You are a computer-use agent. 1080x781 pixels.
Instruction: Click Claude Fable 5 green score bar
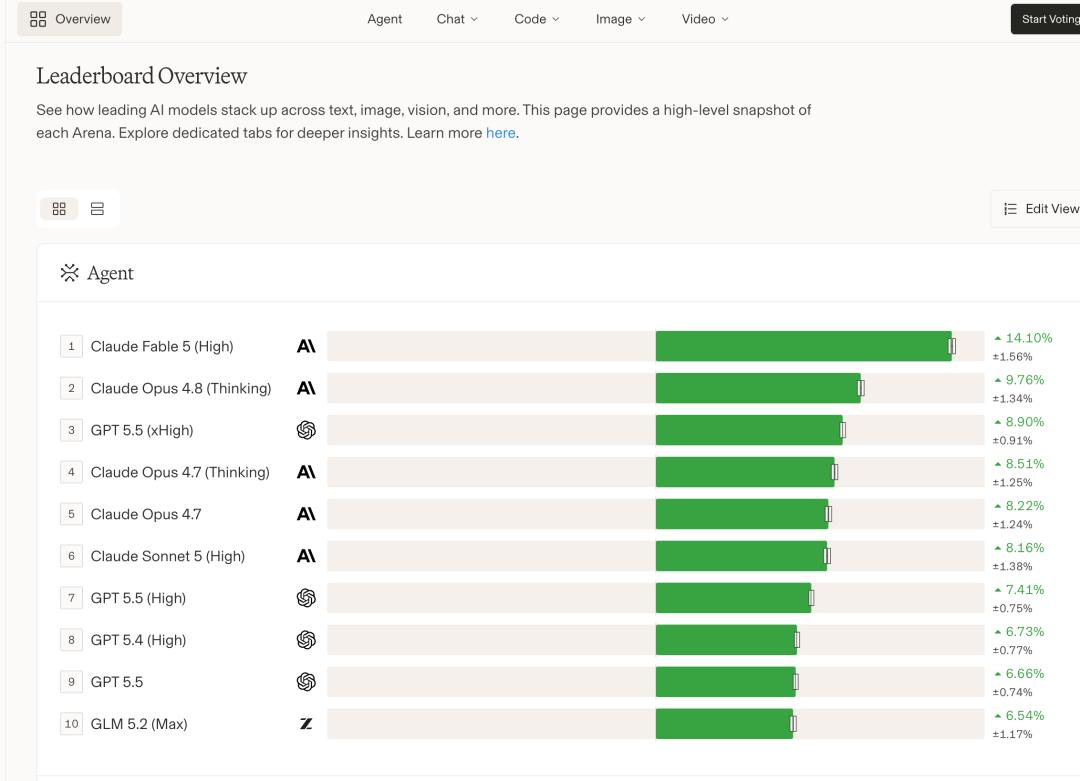(803, 346)
